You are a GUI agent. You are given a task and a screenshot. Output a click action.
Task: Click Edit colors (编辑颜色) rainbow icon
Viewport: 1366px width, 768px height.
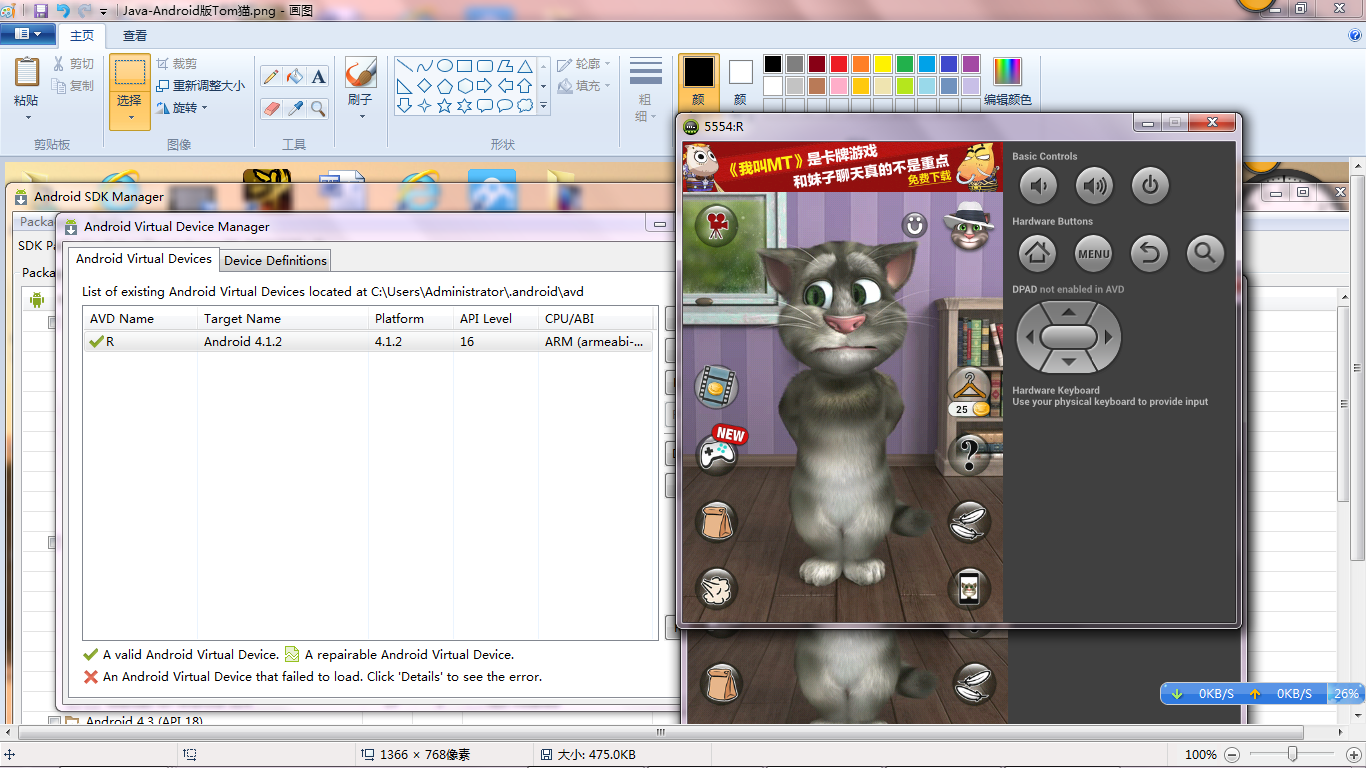click(1007, 72)
